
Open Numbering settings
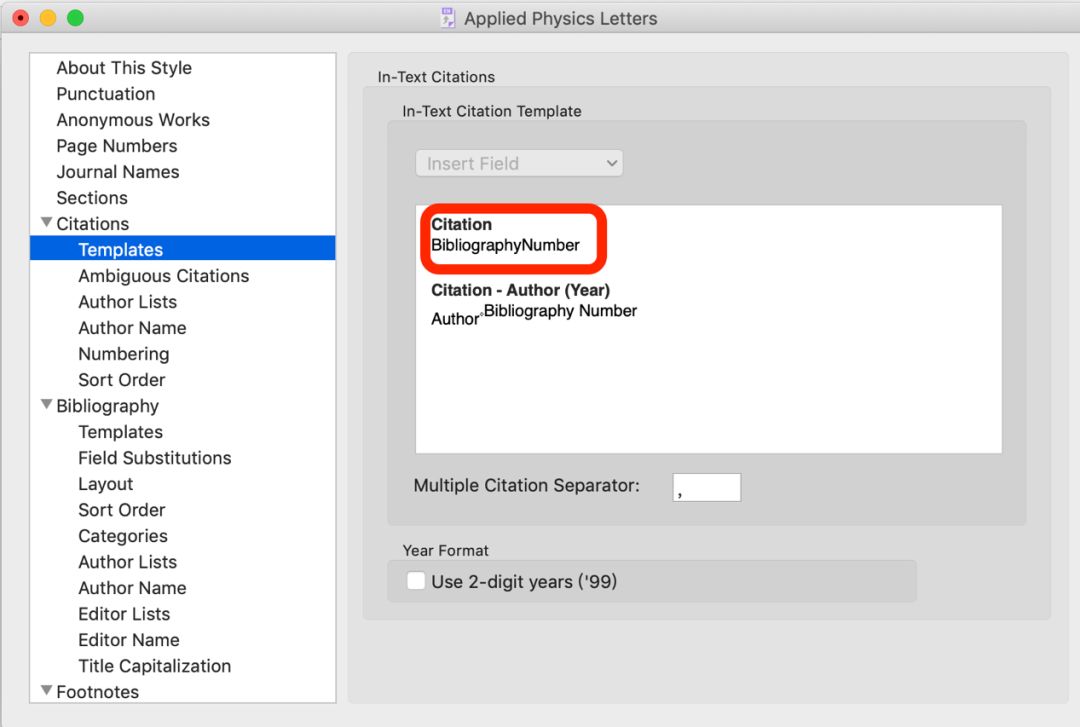[x=123, y=354]
